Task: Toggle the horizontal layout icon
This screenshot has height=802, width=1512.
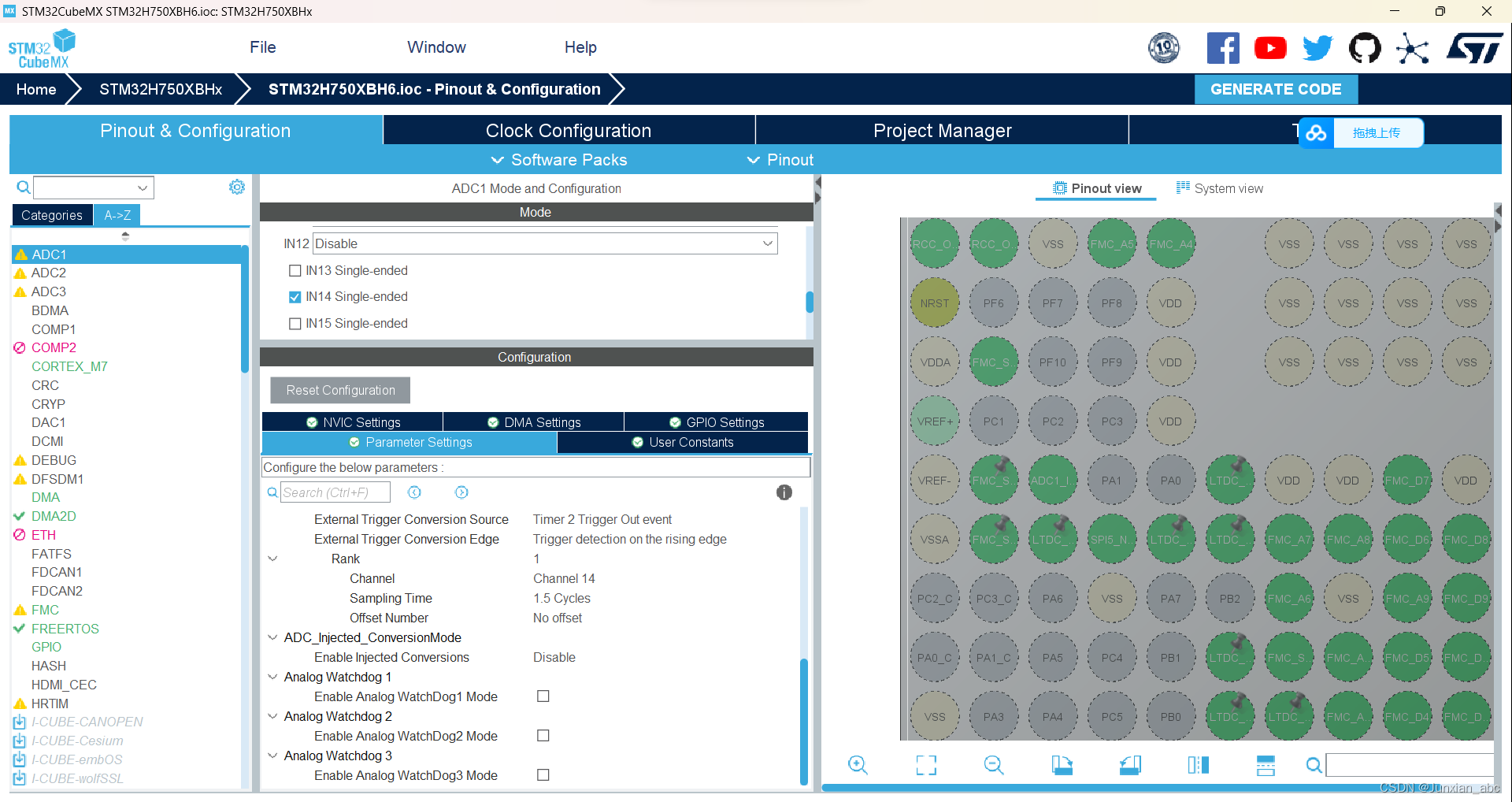Action: tap(1266, 765)
